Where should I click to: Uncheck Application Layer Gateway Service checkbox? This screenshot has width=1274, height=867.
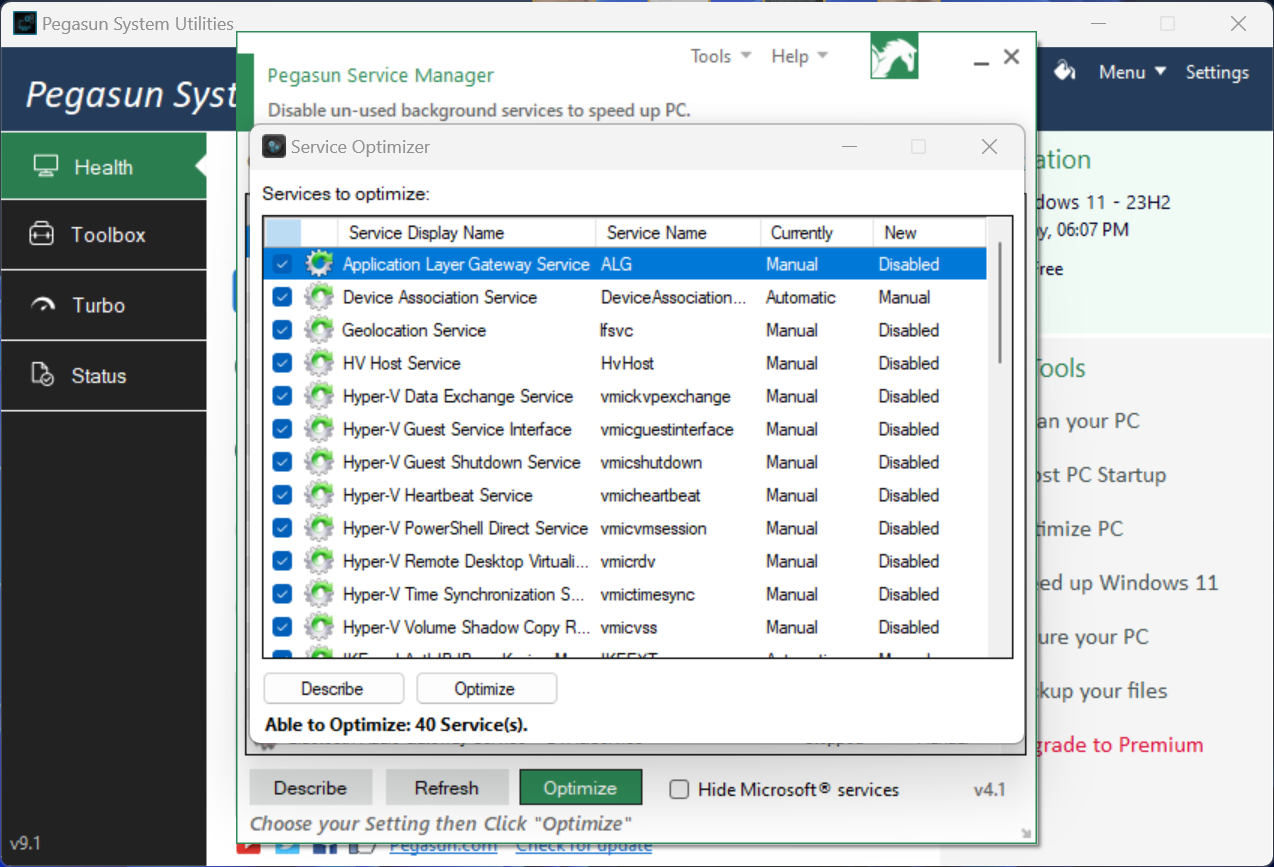click(x=282, y=264)
